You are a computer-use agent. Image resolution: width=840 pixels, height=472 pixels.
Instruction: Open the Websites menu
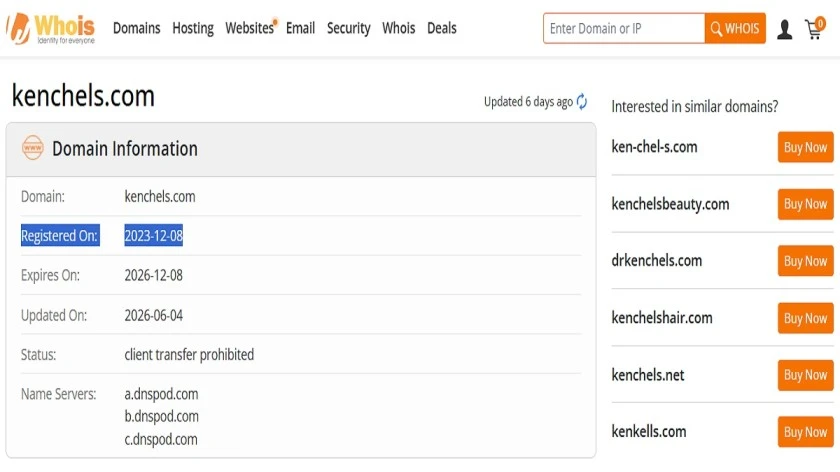pyautogui.click(x=250, y=28)
